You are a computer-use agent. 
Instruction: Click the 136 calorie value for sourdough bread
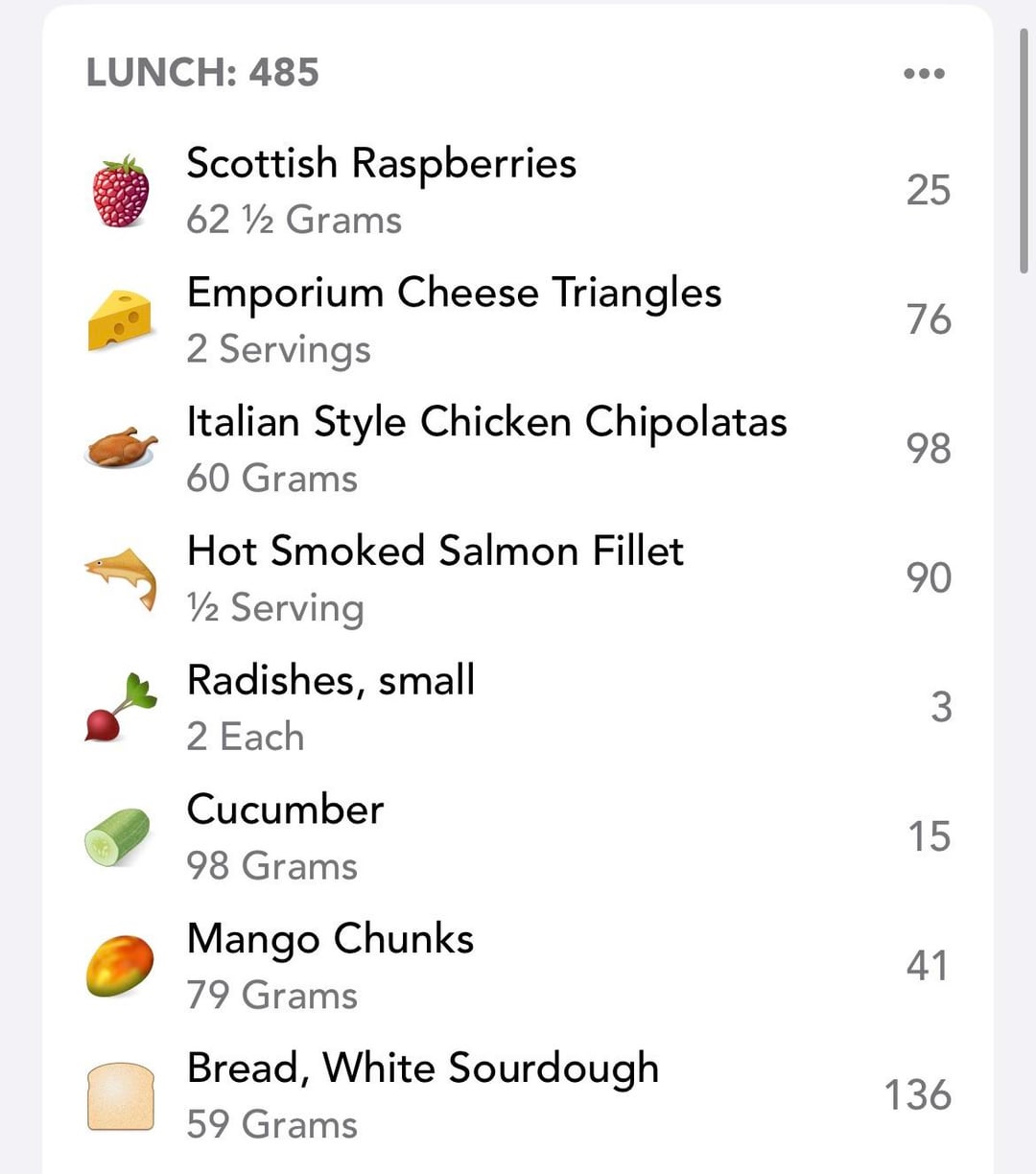click(x=917, y=1095)
